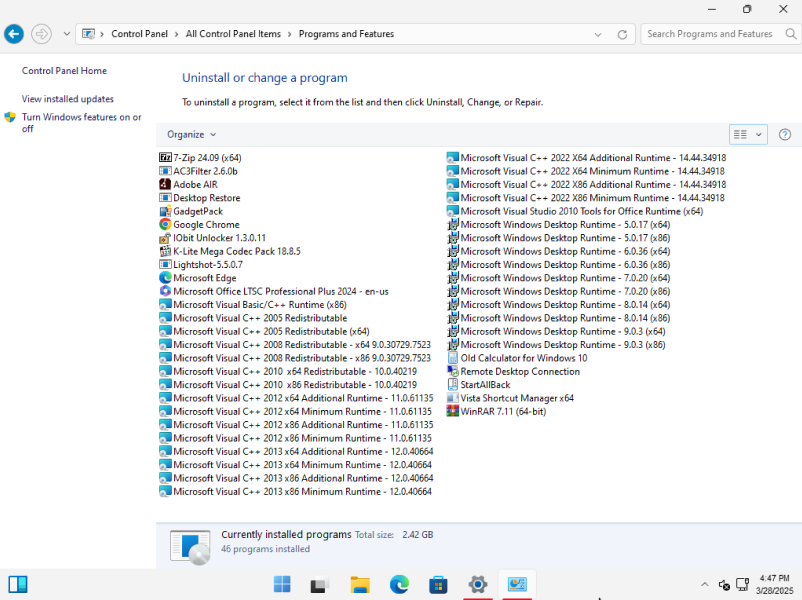Open the Organize dropdown menu
Image resolution: width=802 pixels, height=600 pixels.
[x=191, y=135]
